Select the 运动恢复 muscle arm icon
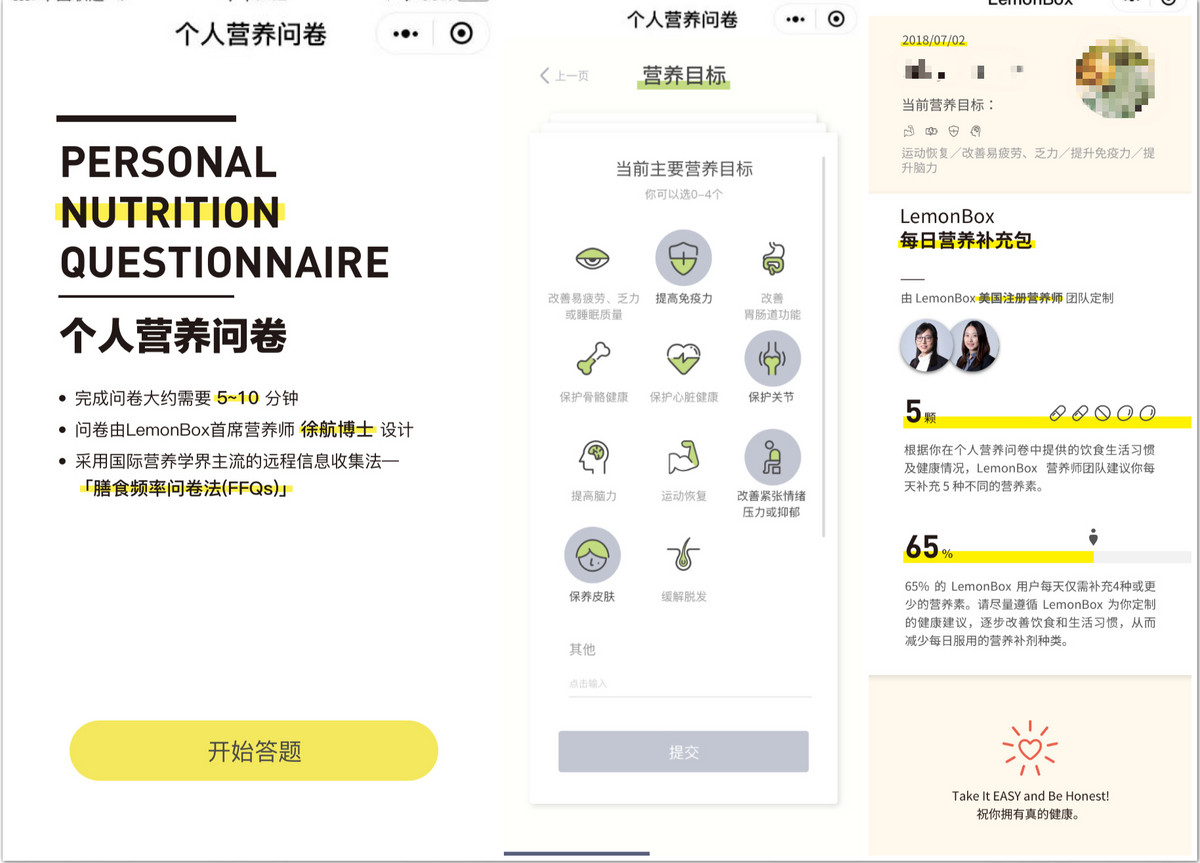The image size is (1200, 863). (x=683, y=458)
